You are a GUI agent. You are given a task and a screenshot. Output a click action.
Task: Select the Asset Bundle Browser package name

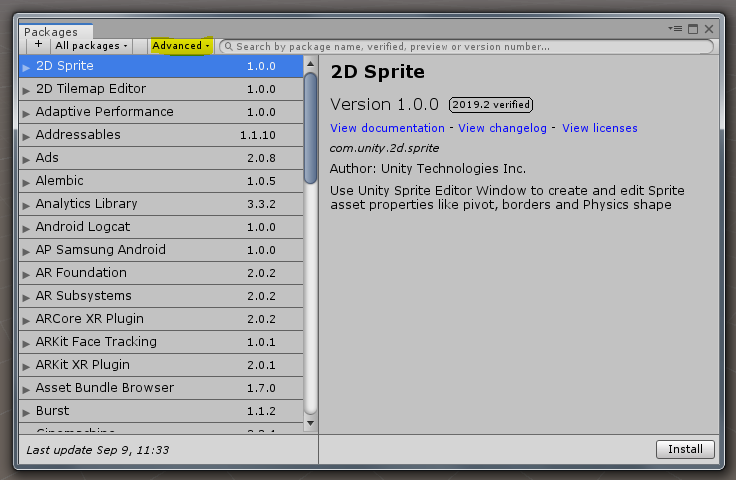click(105, 388)
